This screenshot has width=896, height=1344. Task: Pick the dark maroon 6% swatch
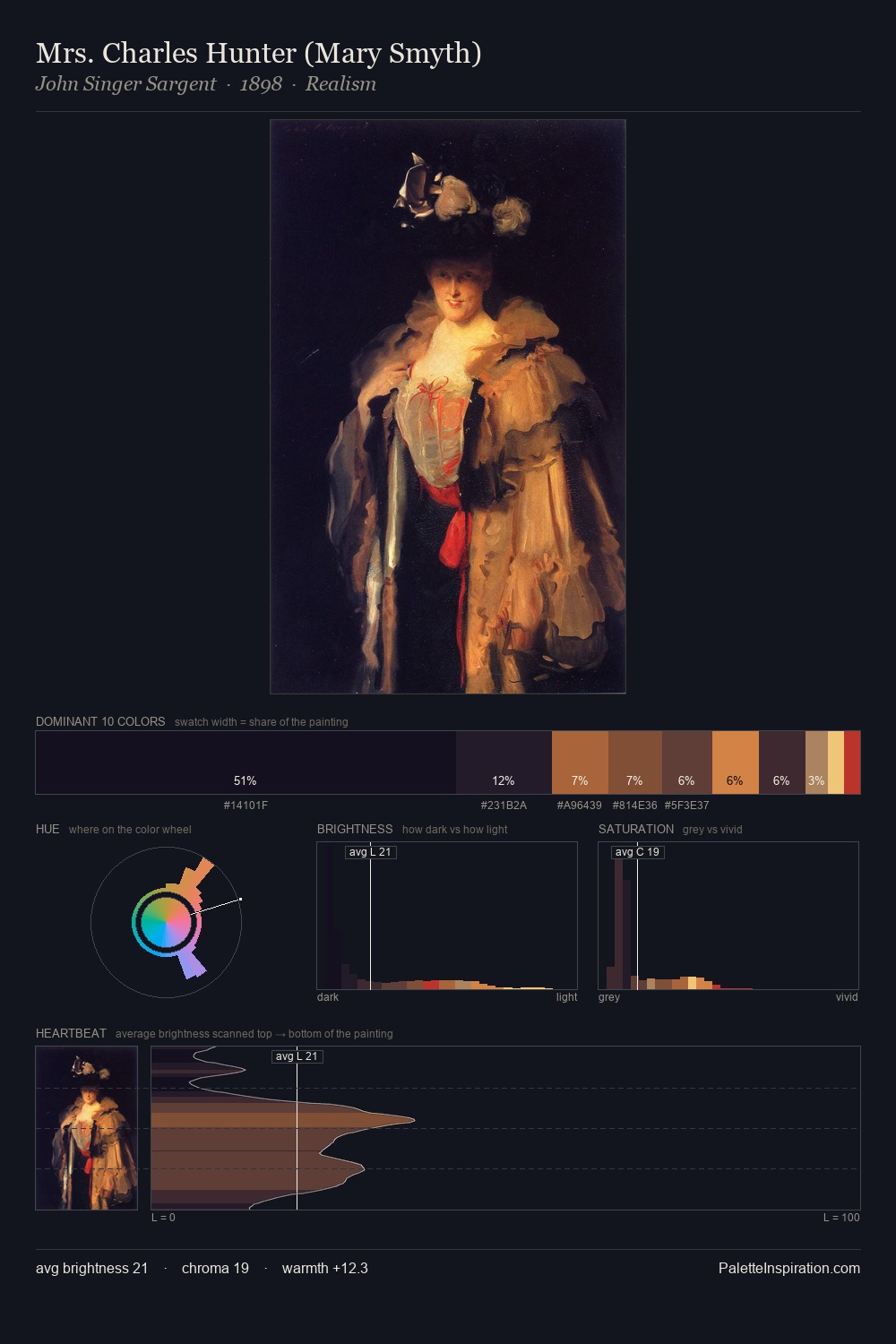[782, 762]
